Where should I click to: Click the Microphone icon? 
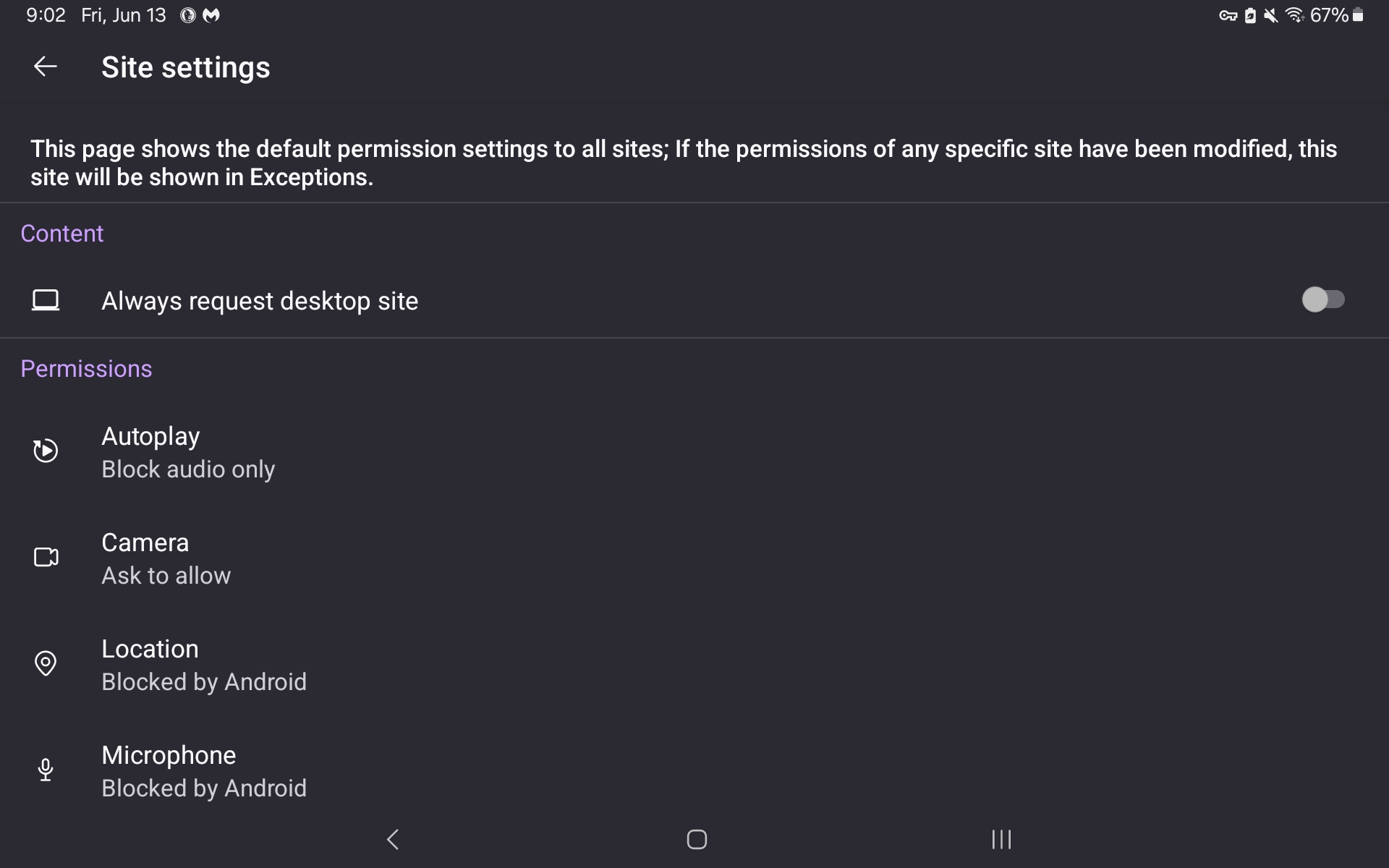pyautogui.click(x=45, y=770)
